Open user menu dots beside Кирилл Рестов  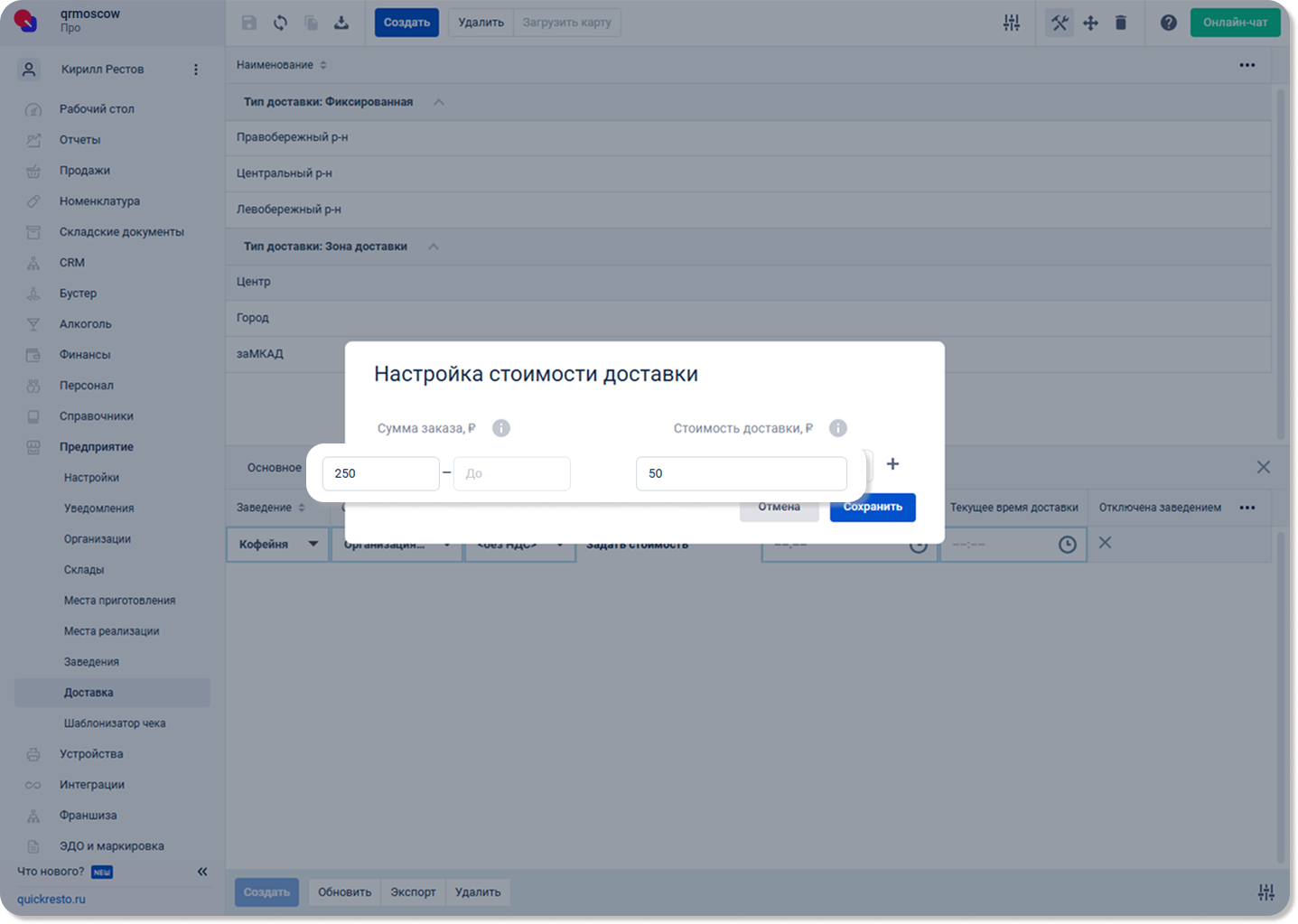click(x=196, y=70)
